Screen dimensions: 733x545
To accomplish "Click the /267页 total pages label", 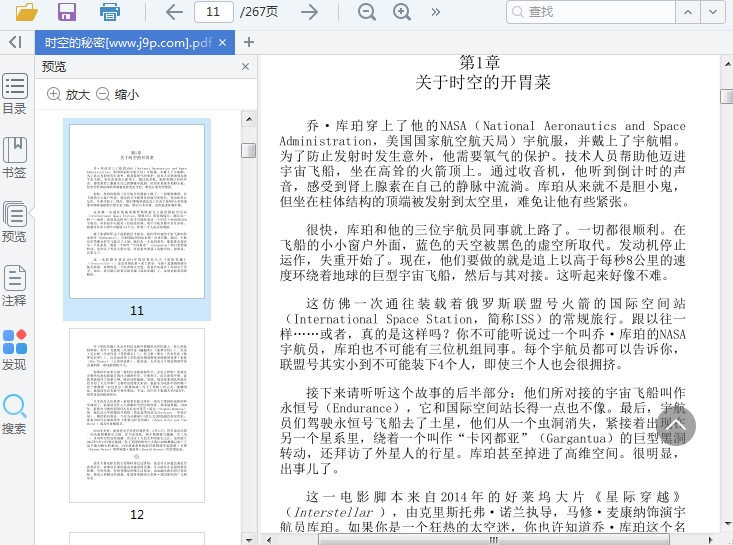I will (259, 12).
